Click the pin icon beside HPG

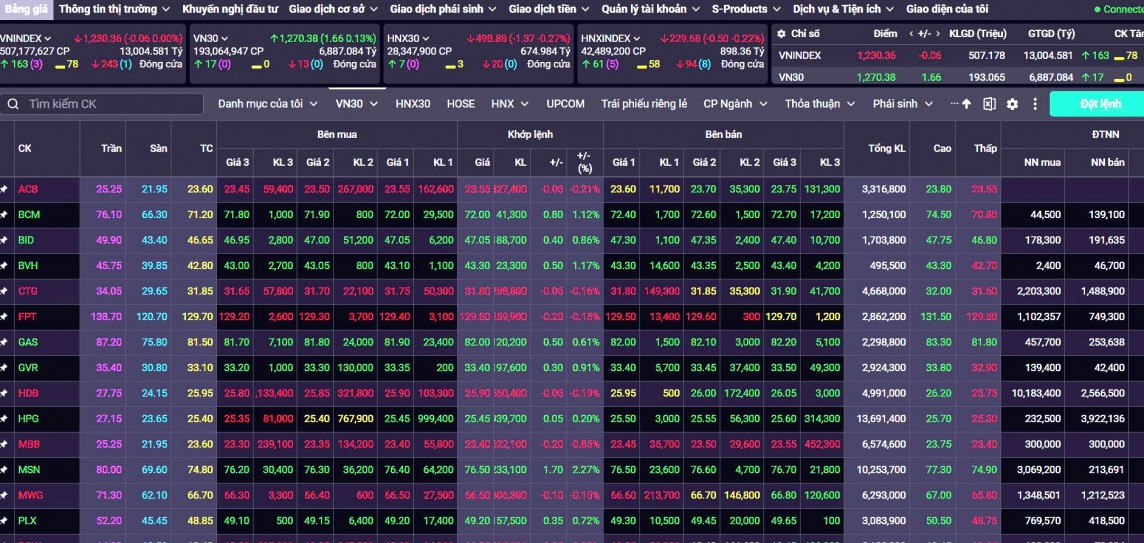[x=5, y=418]
